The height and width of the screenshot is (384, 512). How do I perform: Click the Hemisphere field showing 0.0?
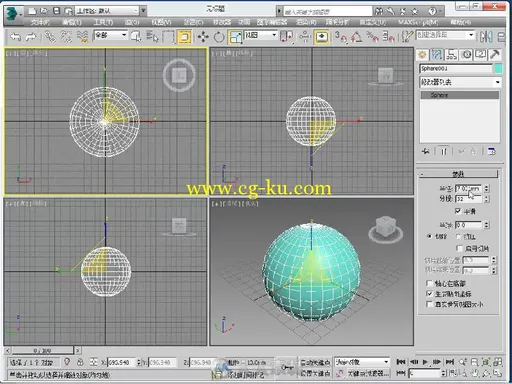pos(468,225)
